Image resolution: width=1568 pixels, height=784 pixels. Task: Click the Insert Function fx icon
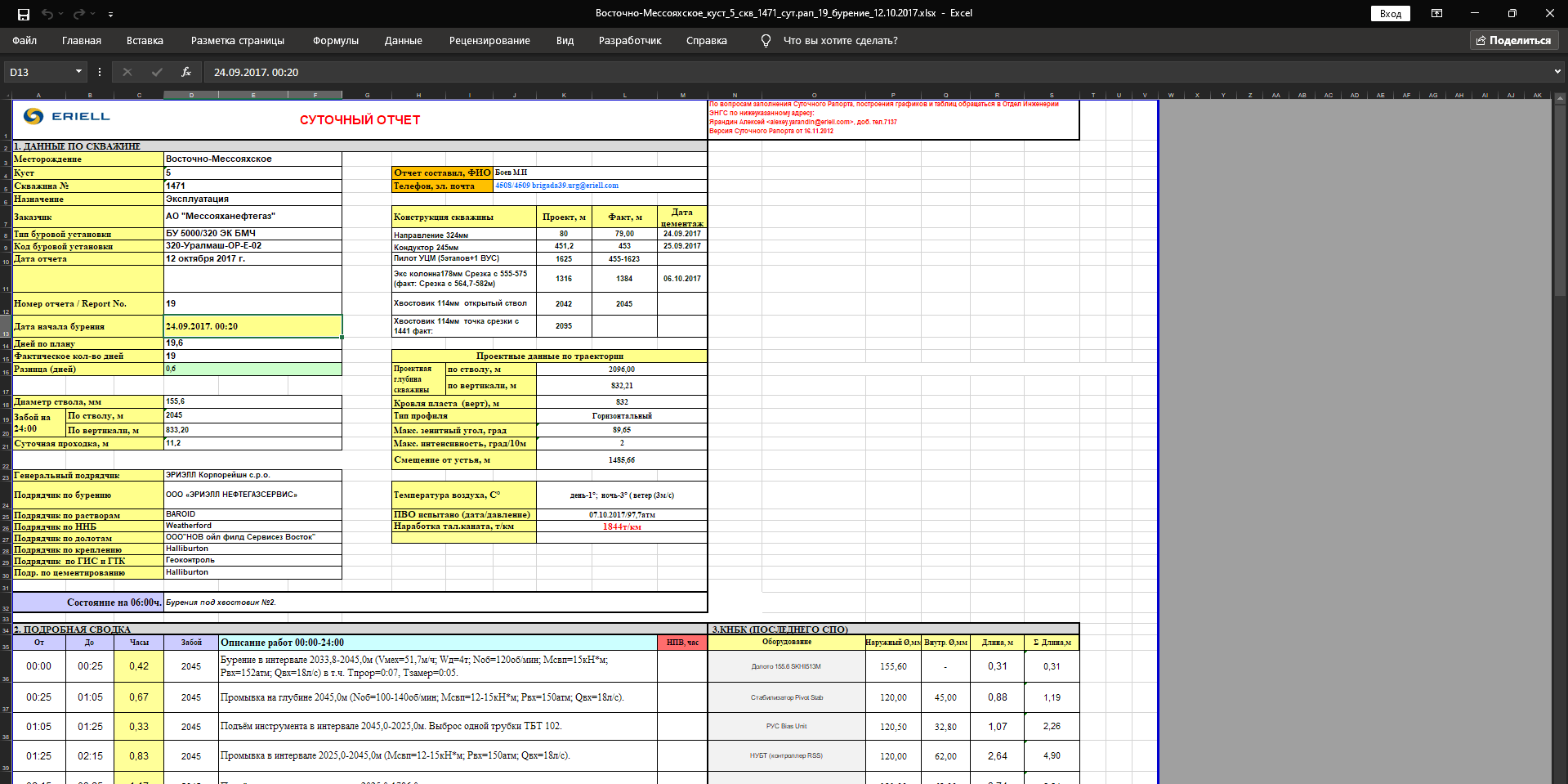[186, 72]
